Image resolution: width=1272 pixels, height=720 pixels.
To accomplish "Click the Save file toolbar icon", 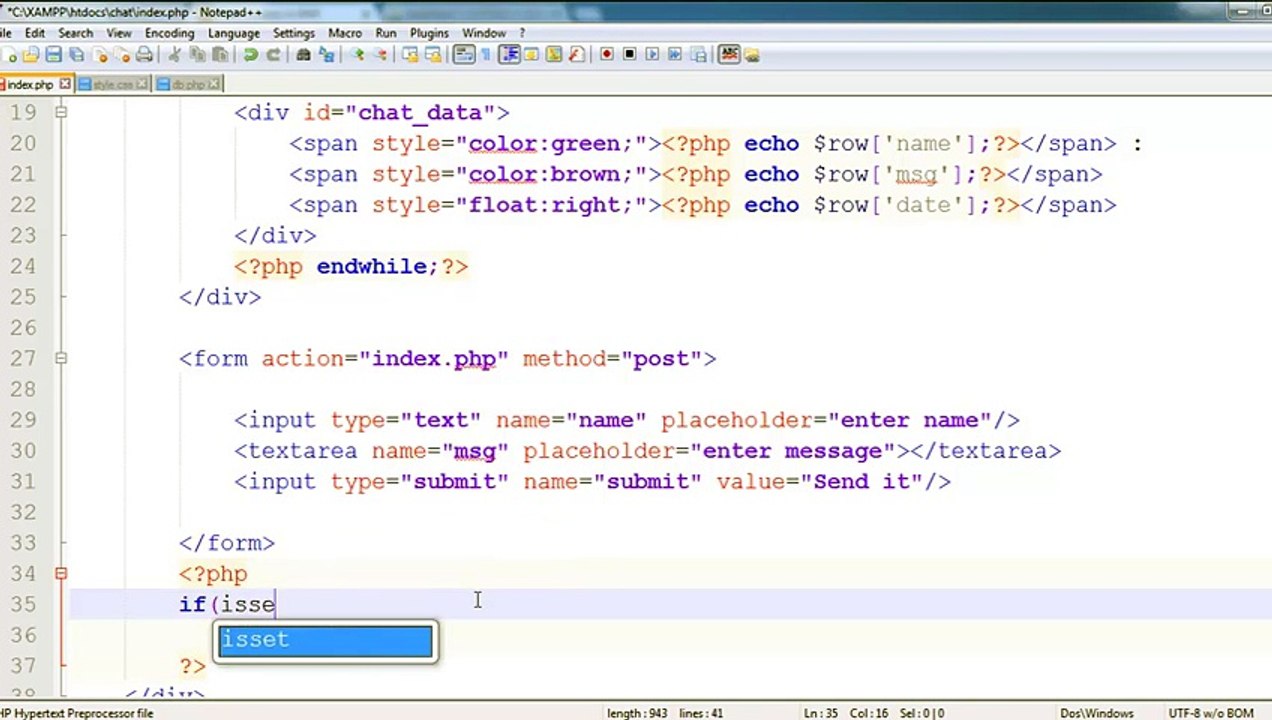I will tap(54, 55).
